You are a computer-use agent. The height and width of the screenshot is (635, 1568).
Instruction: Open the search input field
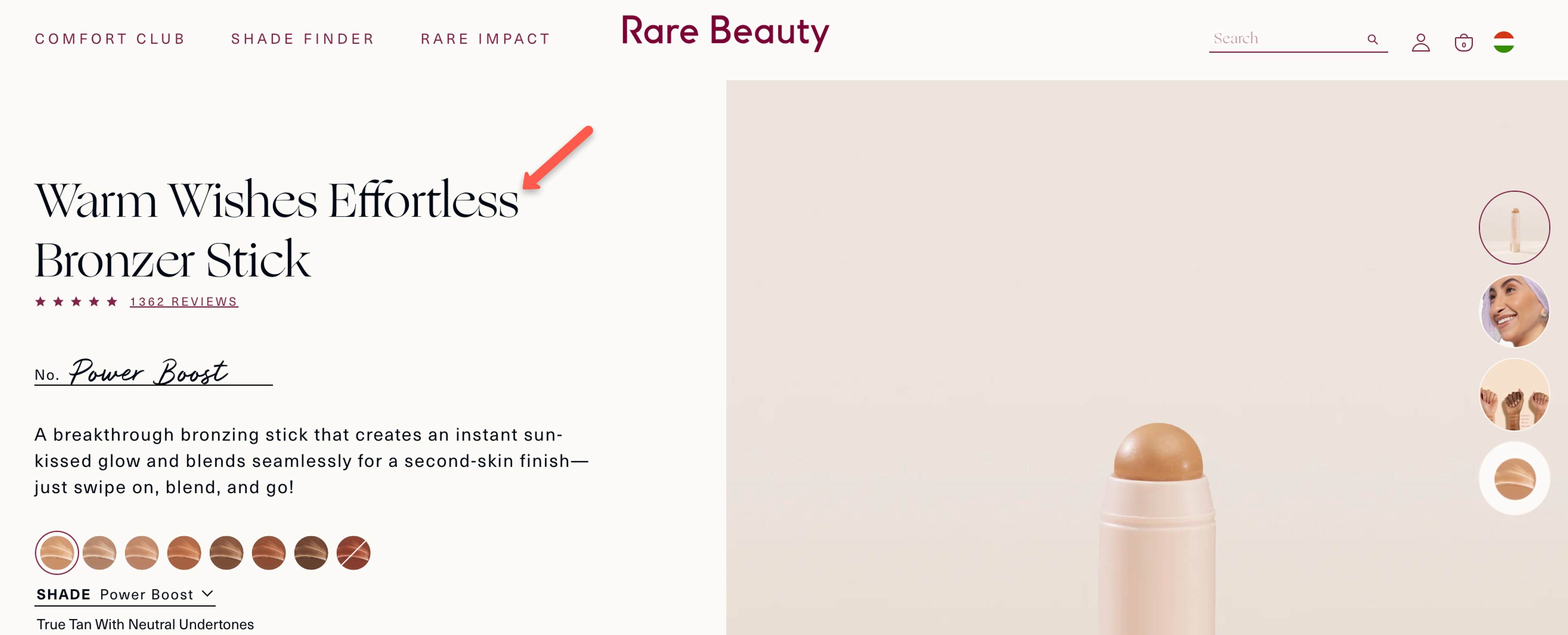(1278, 38)
